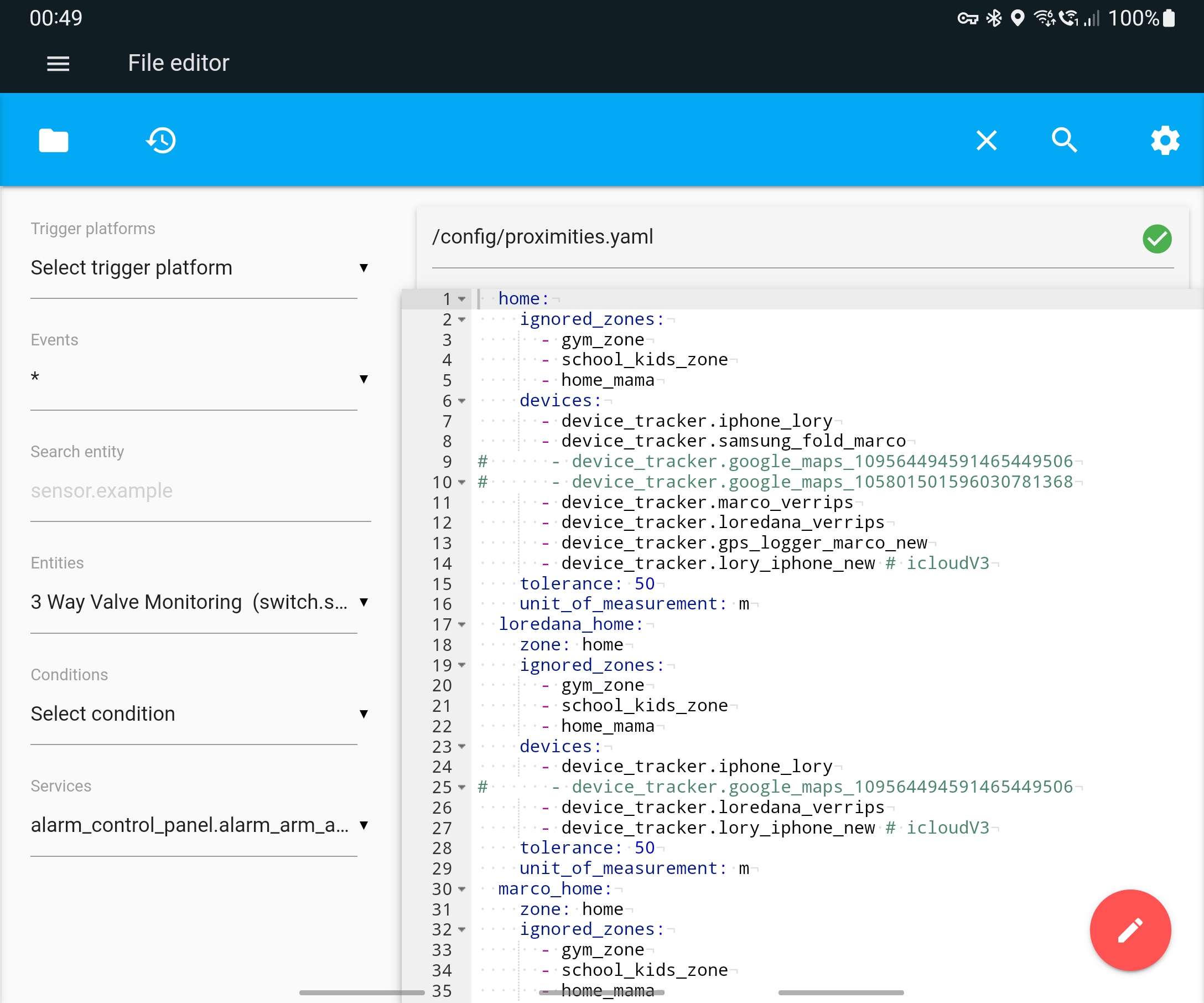Screen dimensions: 1204x1003
Task: Click device_tracker.iphone_lory on line 7
Action: click(x=697, y=421)
